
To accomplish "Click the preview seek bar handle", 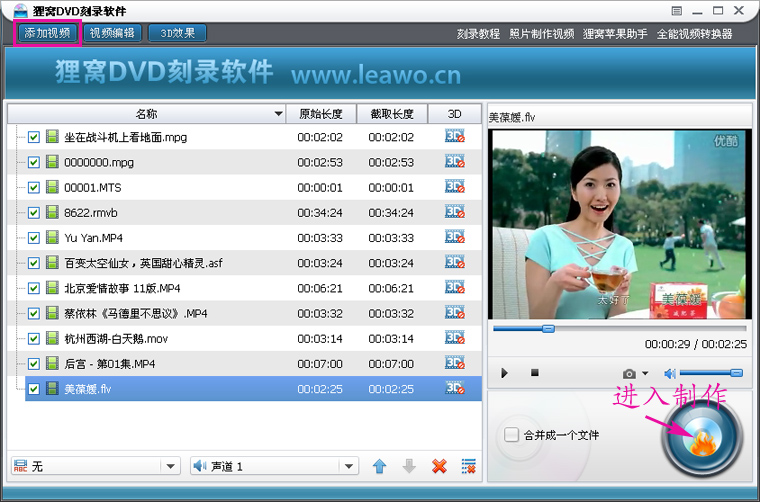I will [x=548, y=329].
